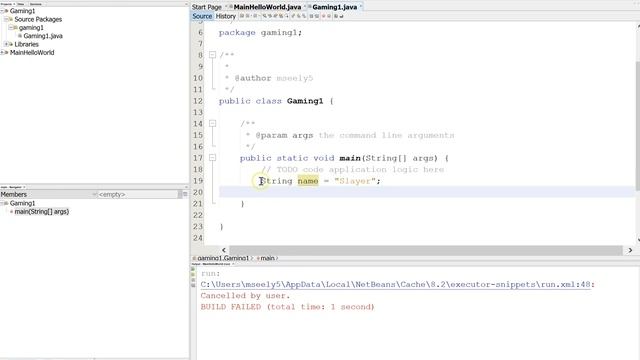Select the MainHelloWorld project
This screenshot has height=360, width=640.
(x=32, y=52)
